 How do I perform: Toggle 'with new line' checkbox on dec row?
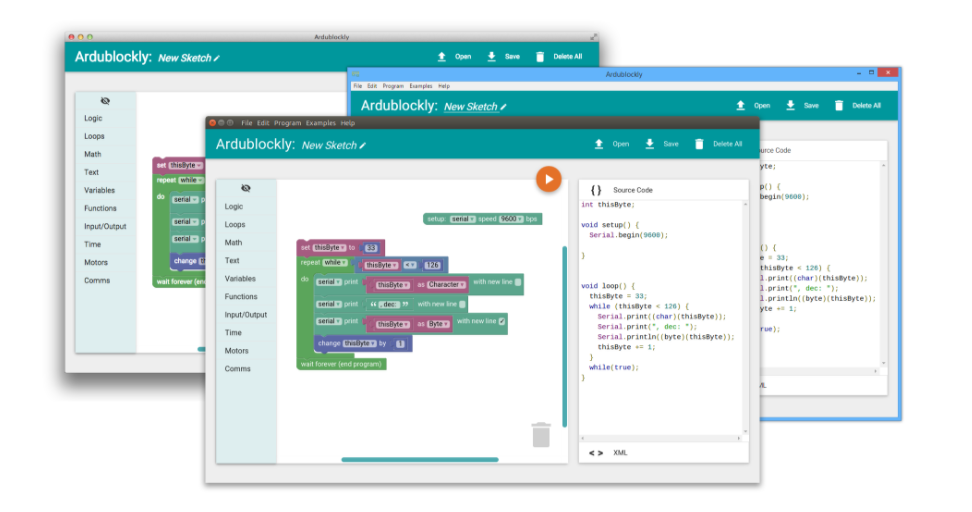pos(462,304)
